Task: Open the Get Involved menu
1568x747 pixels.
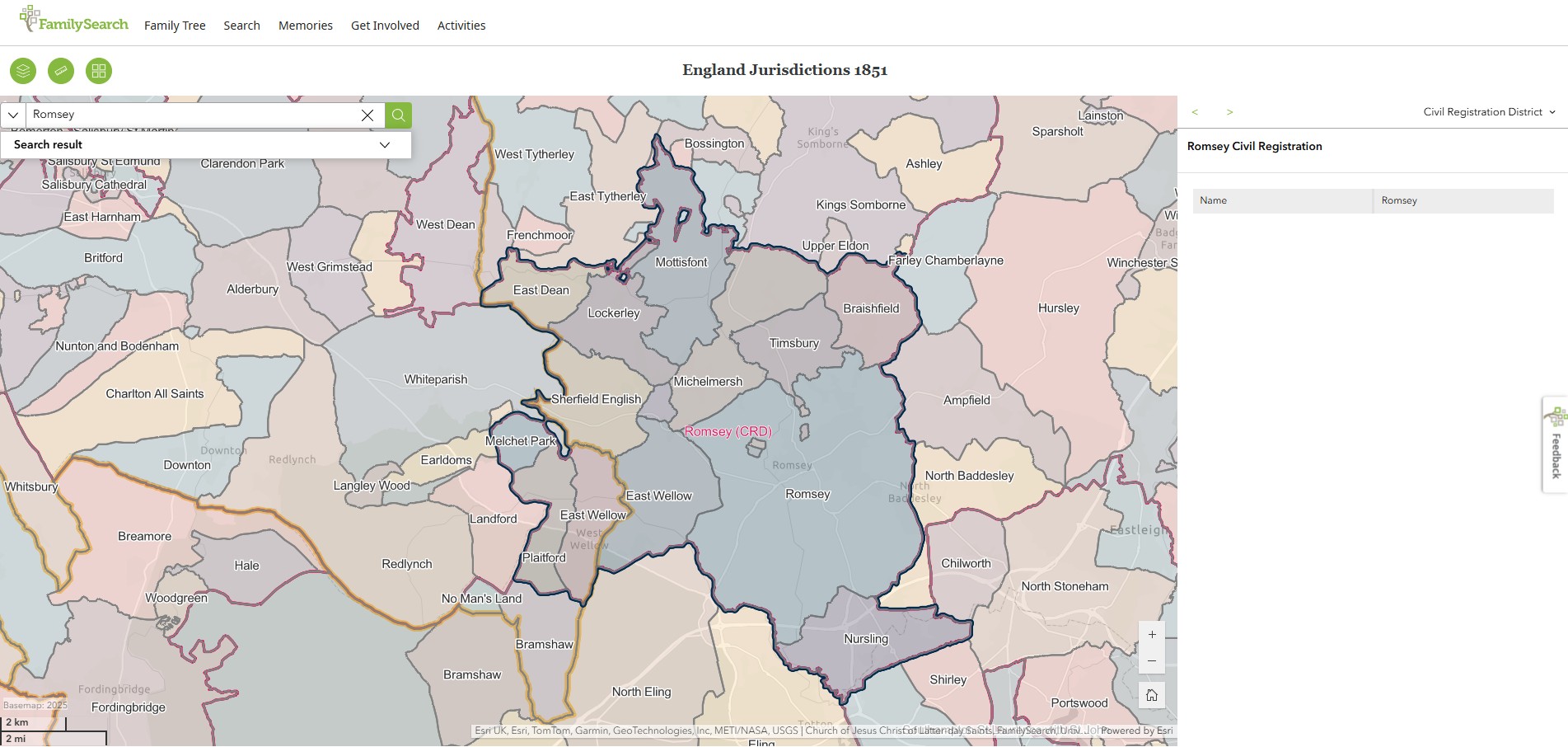Action: (385, 26)
